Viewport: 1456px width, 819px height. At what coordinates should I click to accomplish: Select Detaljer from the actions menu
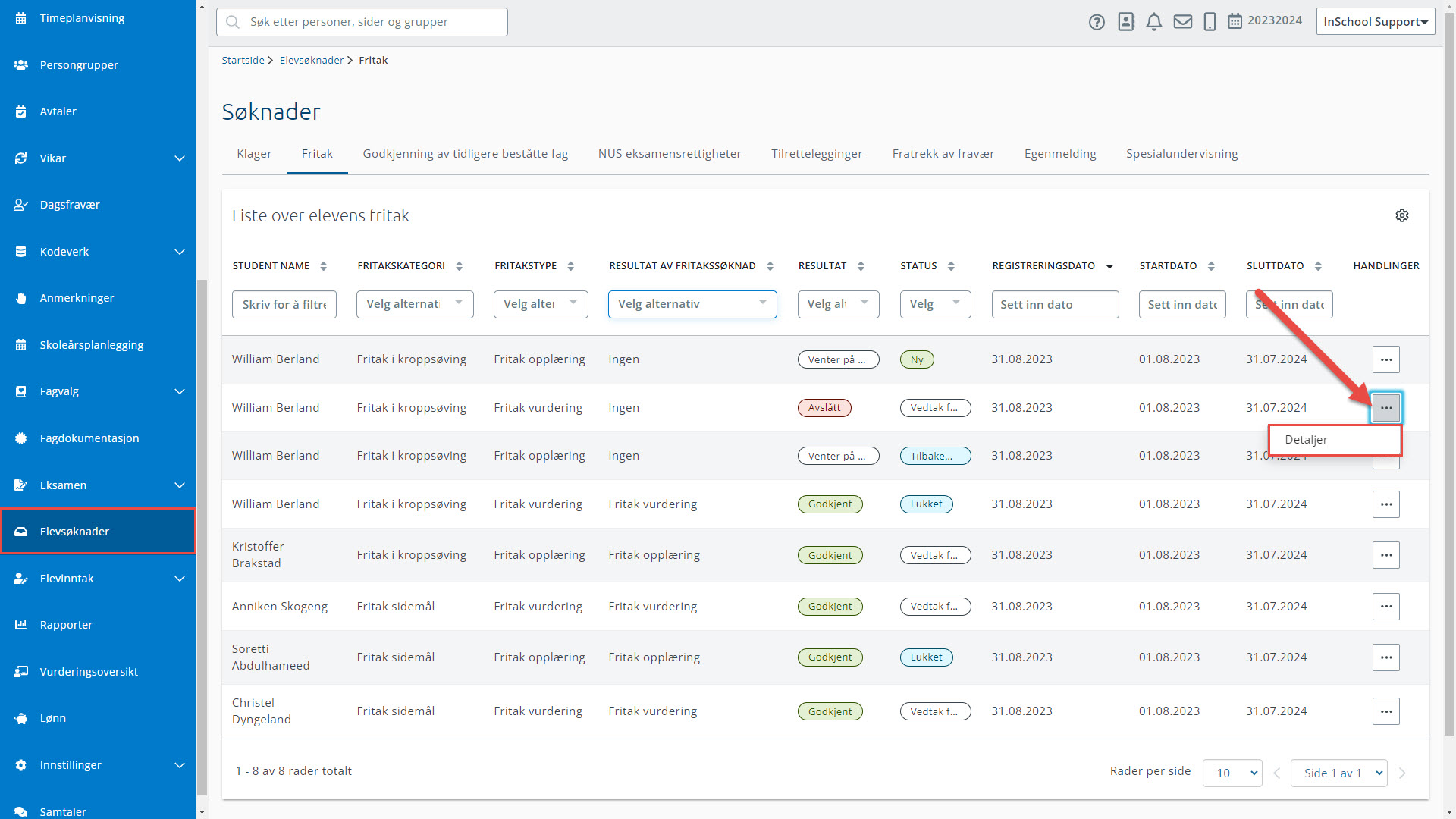pyautogui.click(x=1335, y=440)
